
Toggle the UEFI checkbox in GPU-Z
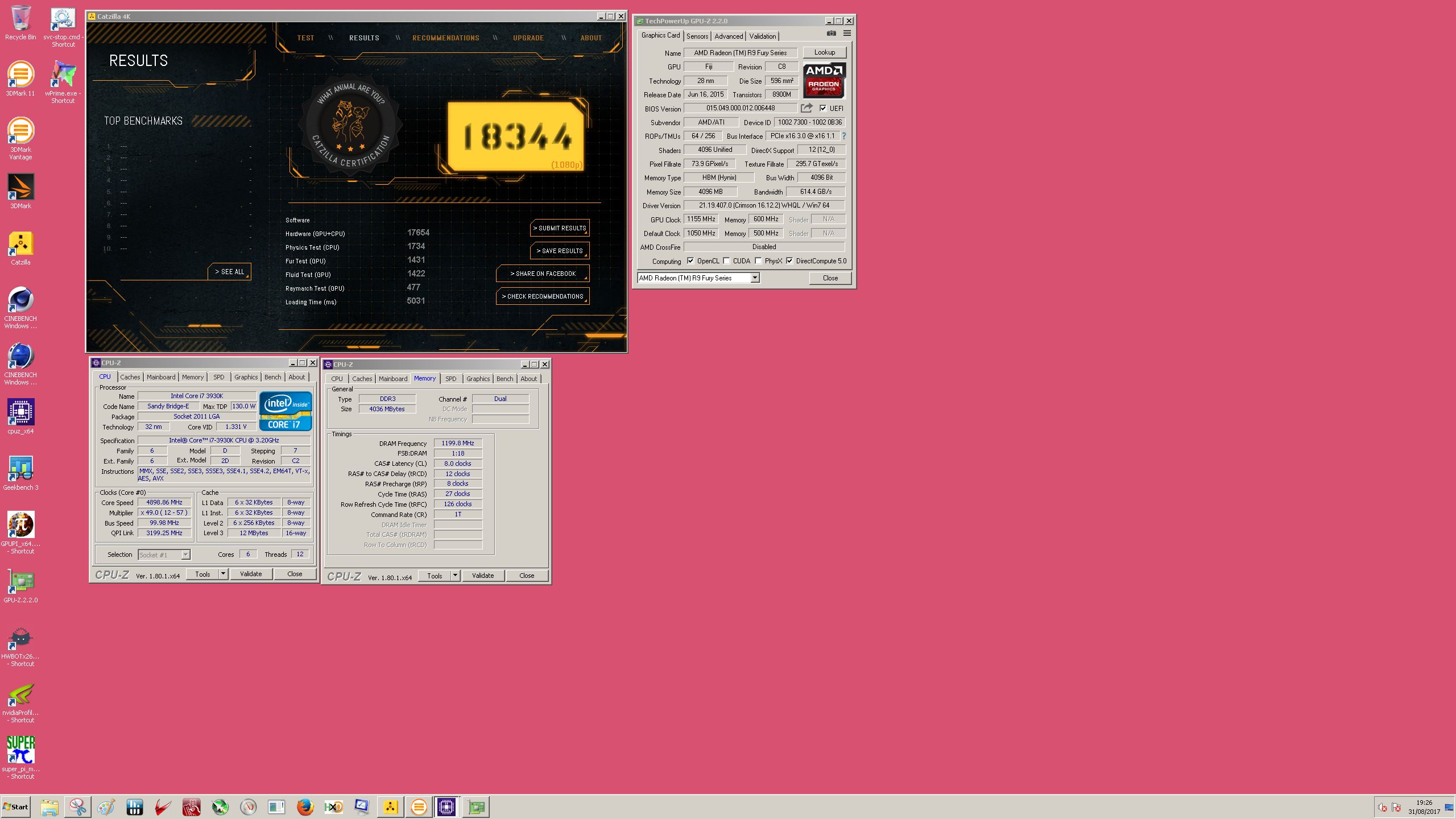(823, 108)
